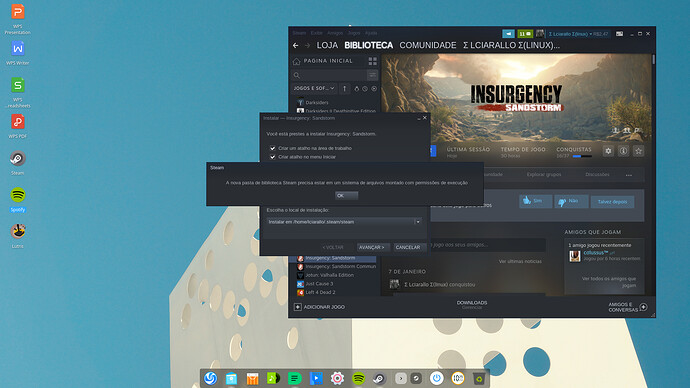
Task: Expand the 'JOGOS E SOF...' filter dropdown
Action: click(x=314, y=88)
